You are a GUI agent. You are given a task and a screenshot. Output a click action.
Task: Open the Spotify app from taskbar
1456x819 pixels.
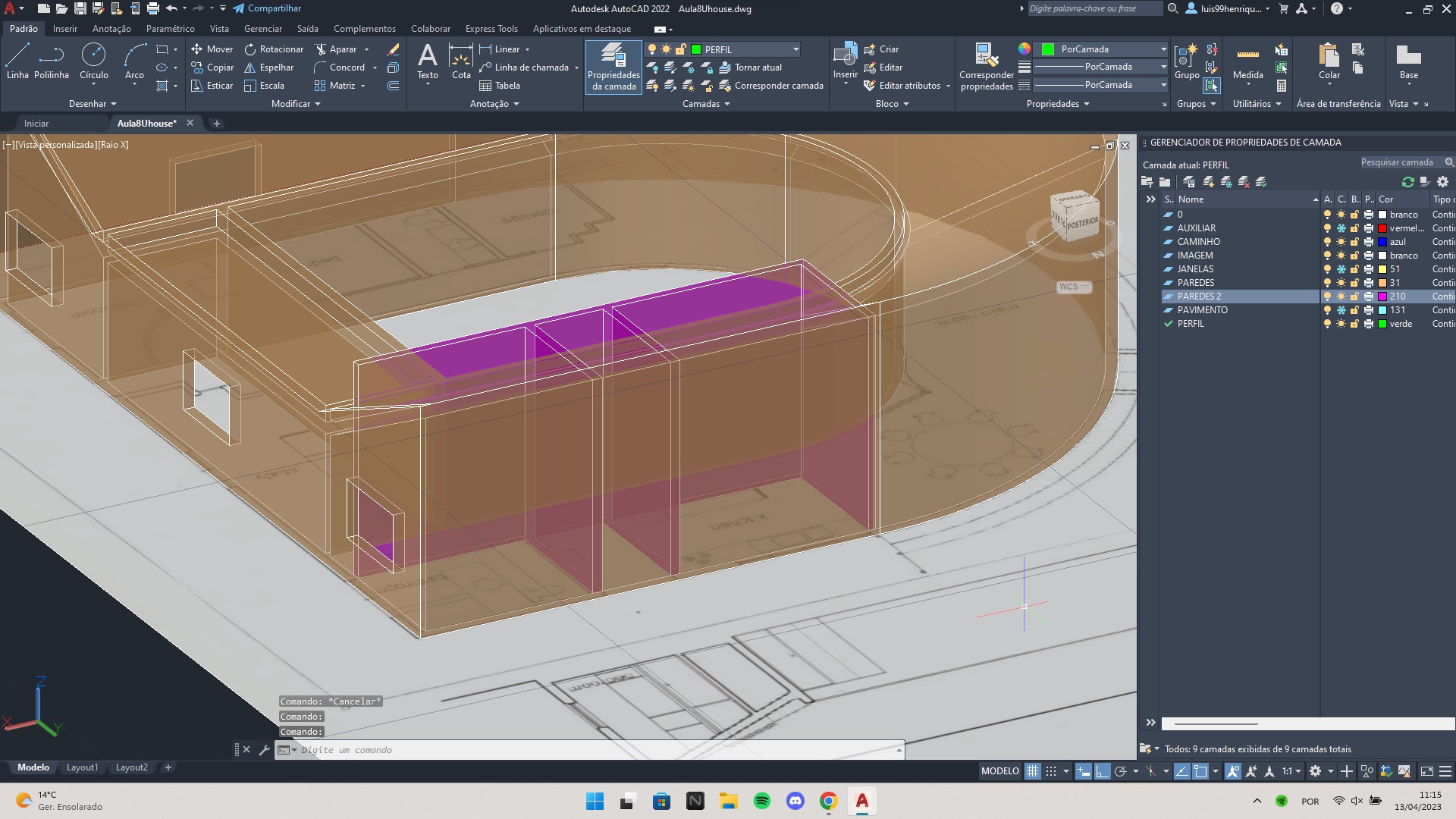(x=762, y=801)
